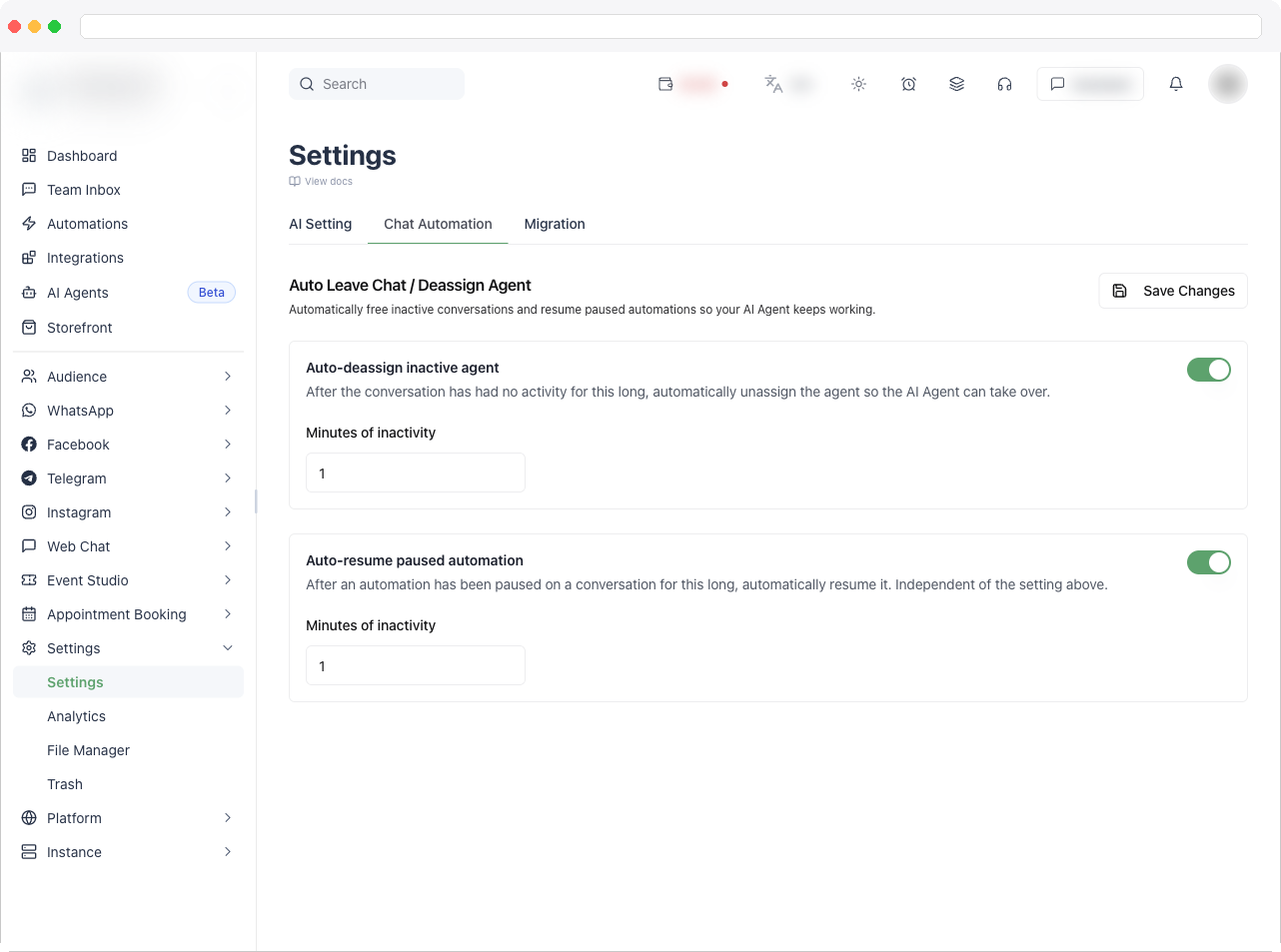Click the language translate icon
Screen dimensions: 1281x952
(x=773, y=84)
